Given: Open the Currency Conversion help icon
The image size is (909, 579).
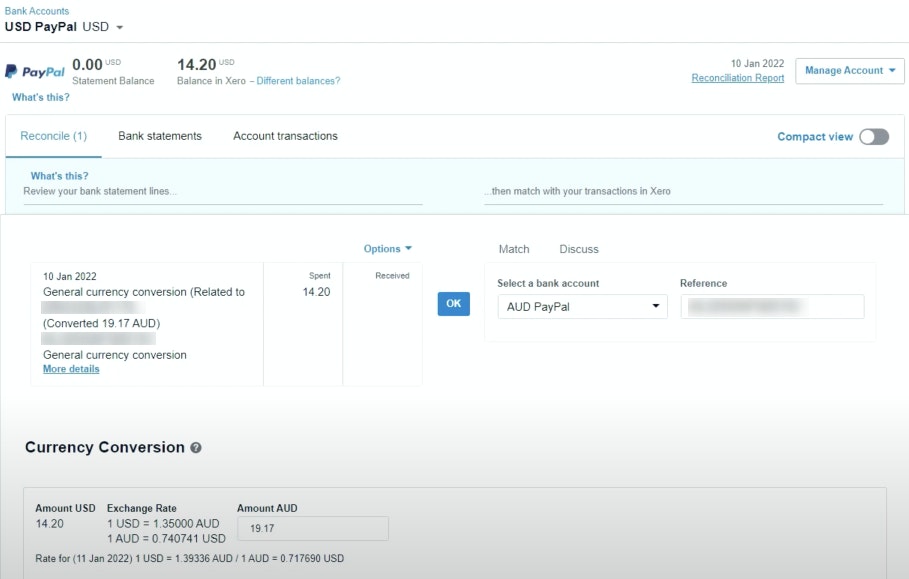Looking at the screenshot, I should (x=196, y=447).
